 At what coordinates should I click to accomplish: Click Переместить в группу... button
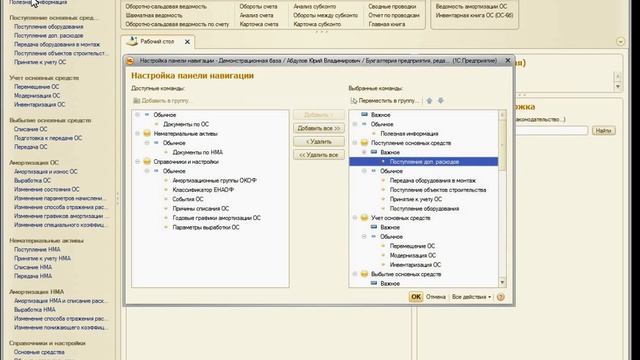385,101
